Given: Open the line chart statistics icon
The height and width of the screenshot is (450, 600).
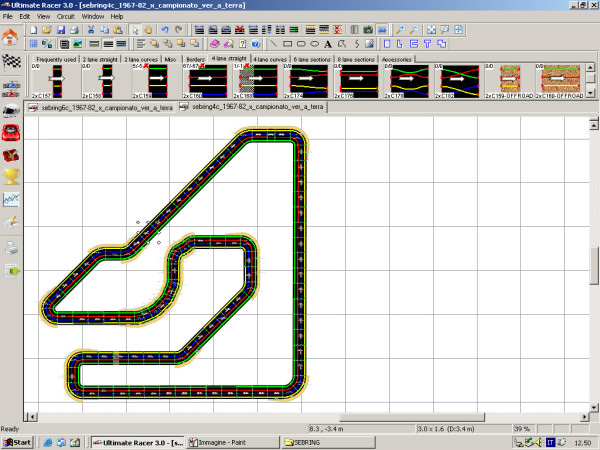Looking at the screenshot, I should [x=13, y=199].
